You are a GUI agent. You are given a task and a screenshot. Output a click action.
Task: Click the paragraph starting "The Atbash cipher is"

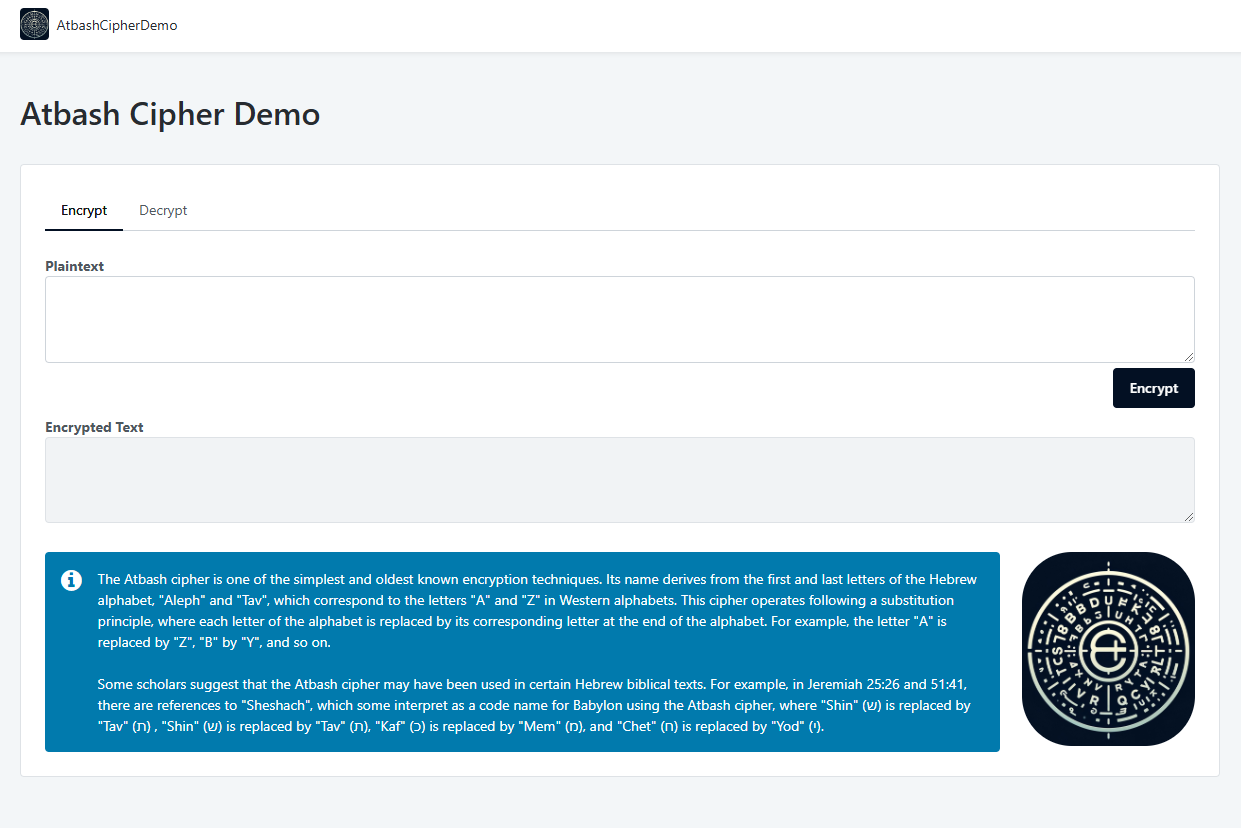(537, 611)
